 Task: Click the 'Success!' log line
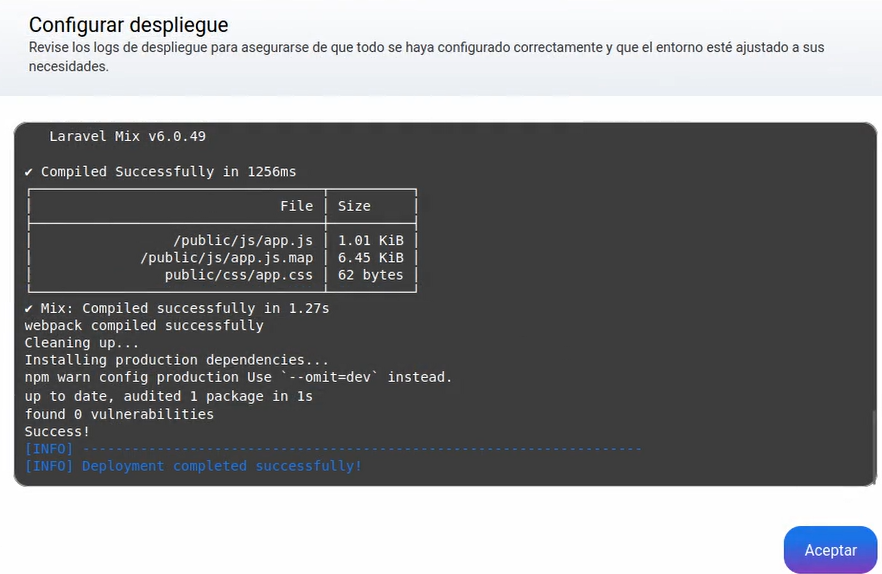tap(57, 432)
